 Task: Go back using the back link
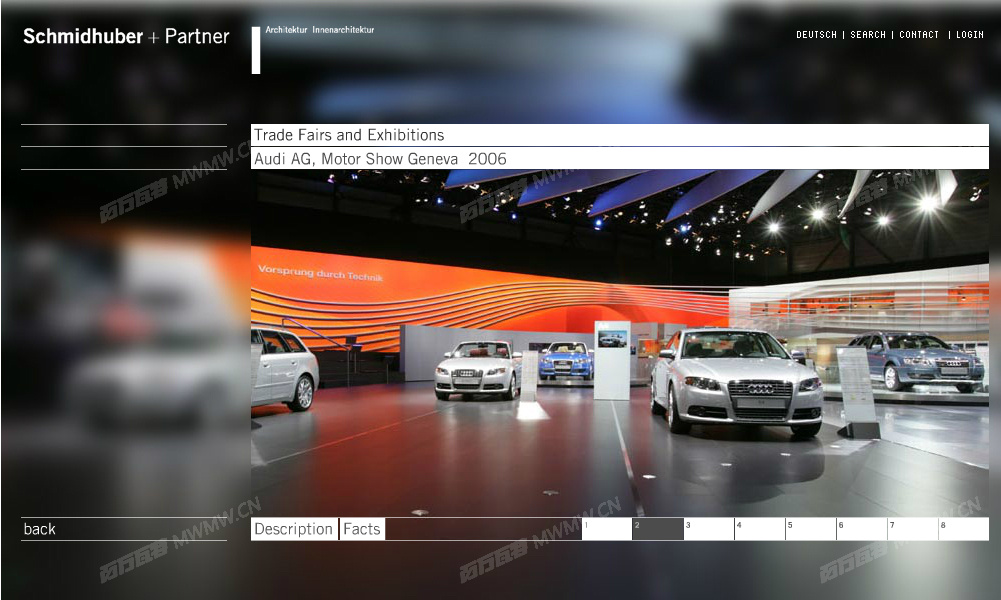tap(40, 529)
